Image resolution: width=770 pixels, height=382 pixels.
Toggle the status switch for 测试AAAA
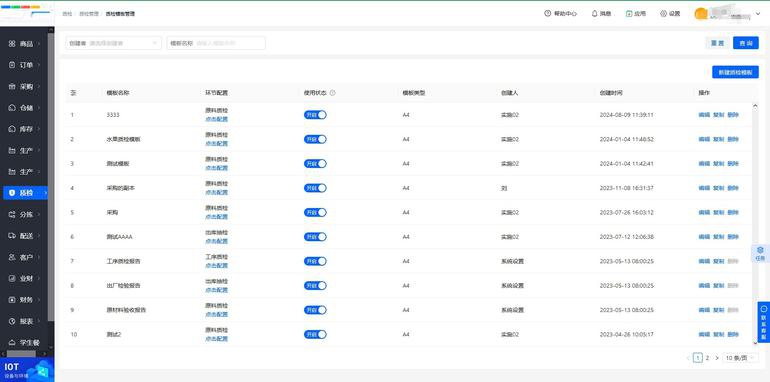[x=315, y=237]
